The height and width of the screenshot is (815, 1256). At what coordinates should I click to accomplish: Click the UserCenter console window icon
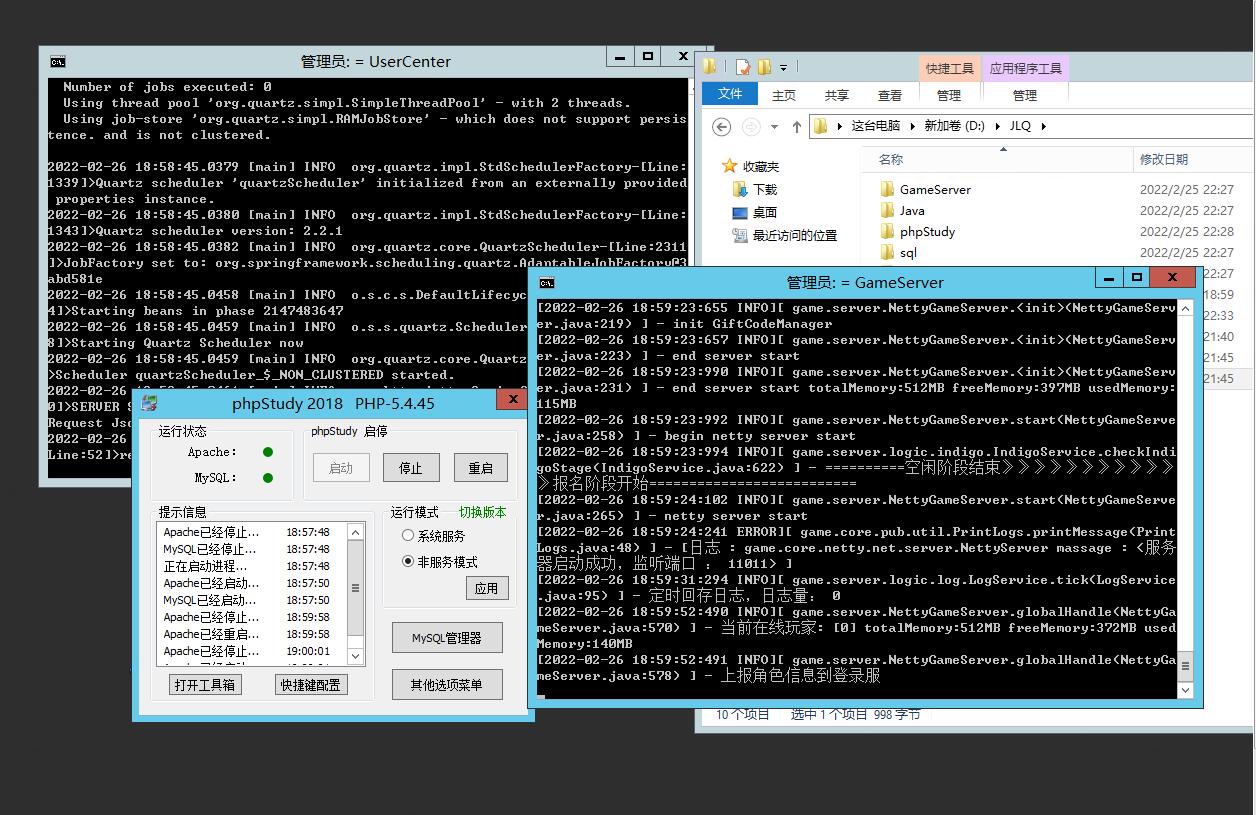(x=58, y=61)
